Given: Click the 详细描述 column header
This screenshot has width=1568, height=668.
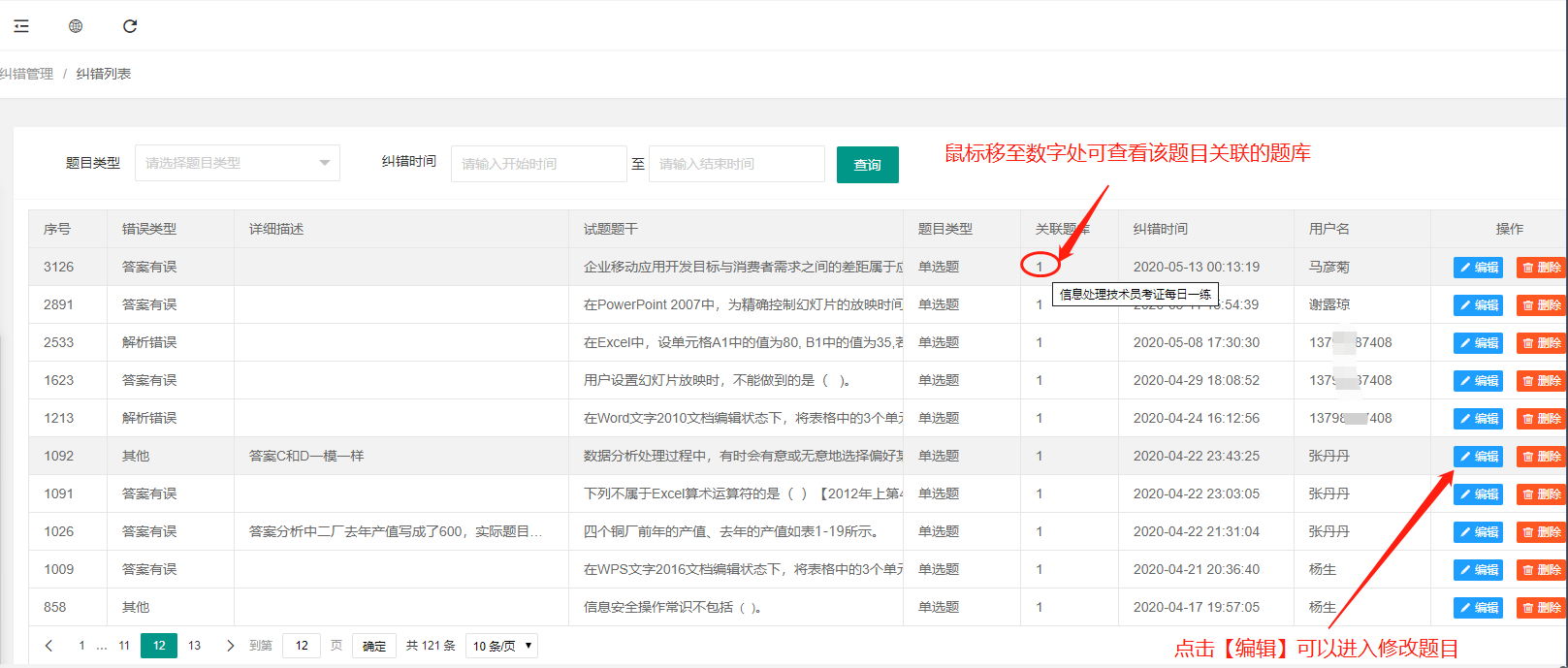Looking at the screenshot, I should tap(276, 229).
